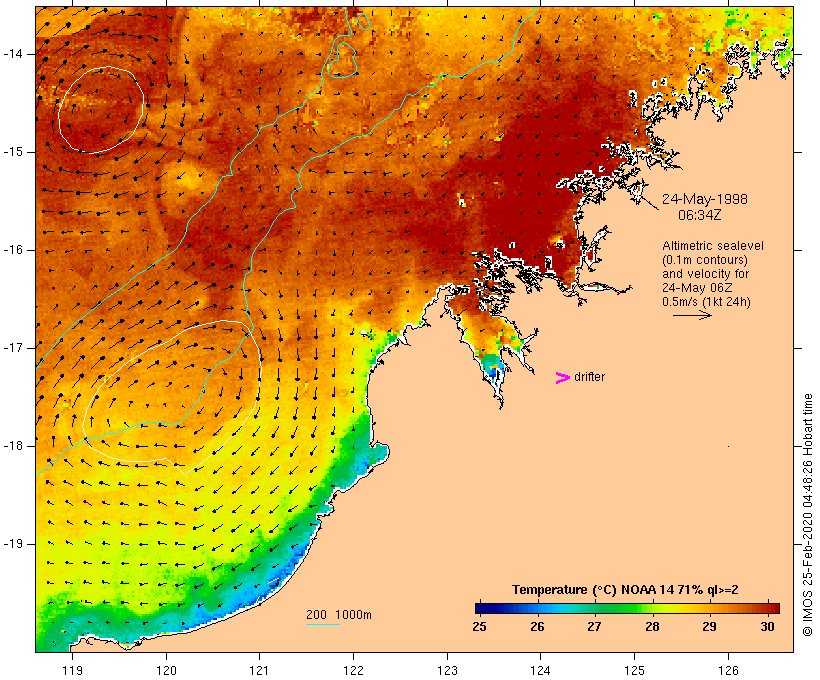Click the '0.5m/s (1kt 24h)' scale text
Viewport: 820px width, 680px height.
click(706, 302)
